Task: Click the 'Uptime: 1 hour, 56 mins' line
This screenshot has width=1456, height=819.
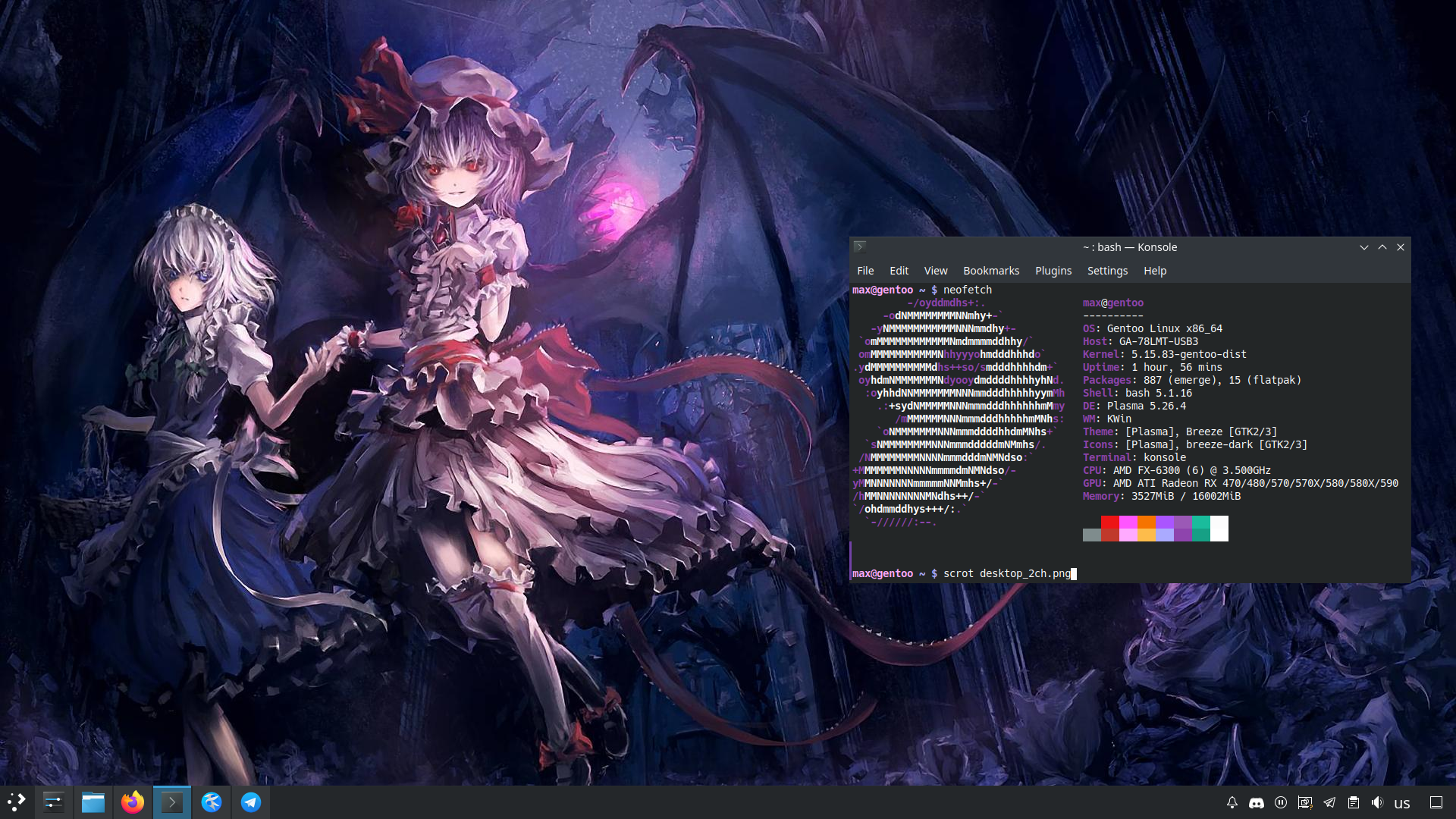Action: 1153,367
